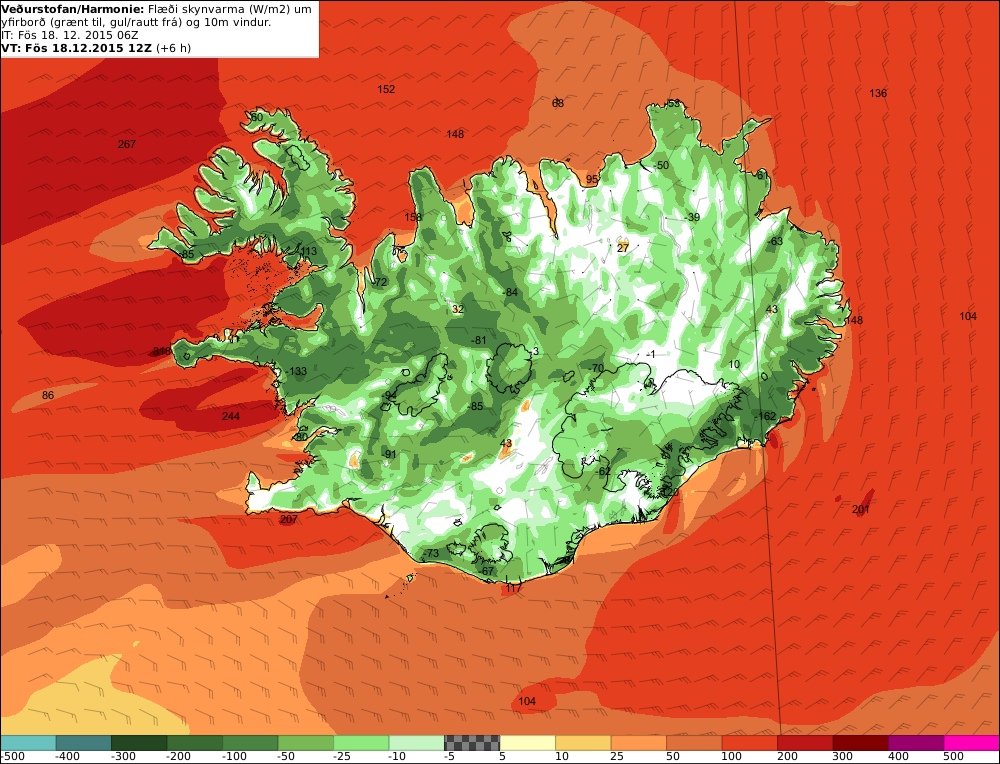
Task: Click the value "267" over the northwest ocean
Action: [x=127, y=144]
